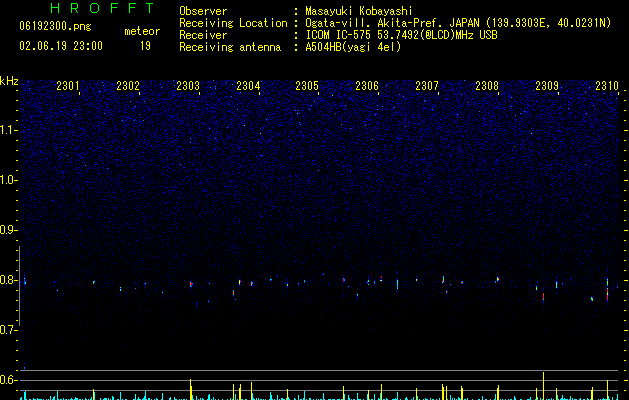This screenshot has width=629, height=400.
Task: Click time marker 2303
Action: click(188, 86)
